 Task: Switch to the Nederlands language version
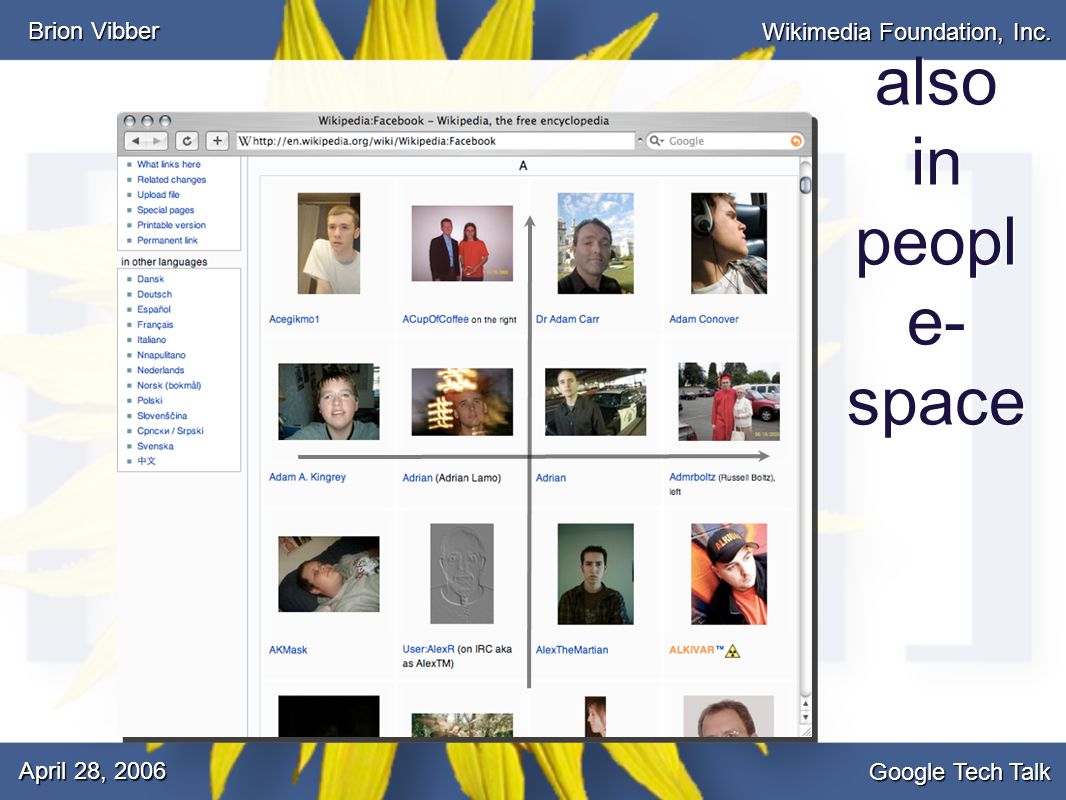(x=160, y=370)
